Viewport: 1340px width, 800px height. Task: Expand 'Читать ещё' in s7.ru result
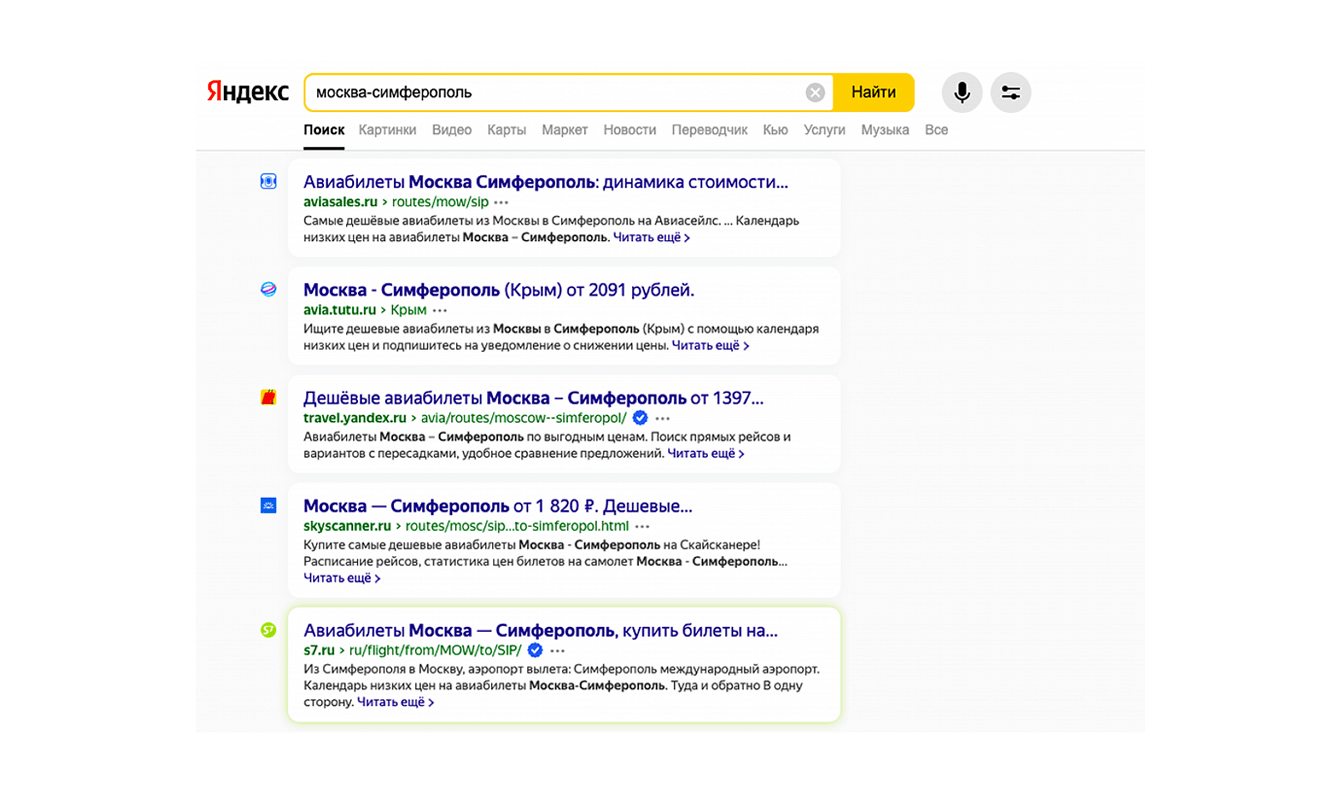coord(396,702)
